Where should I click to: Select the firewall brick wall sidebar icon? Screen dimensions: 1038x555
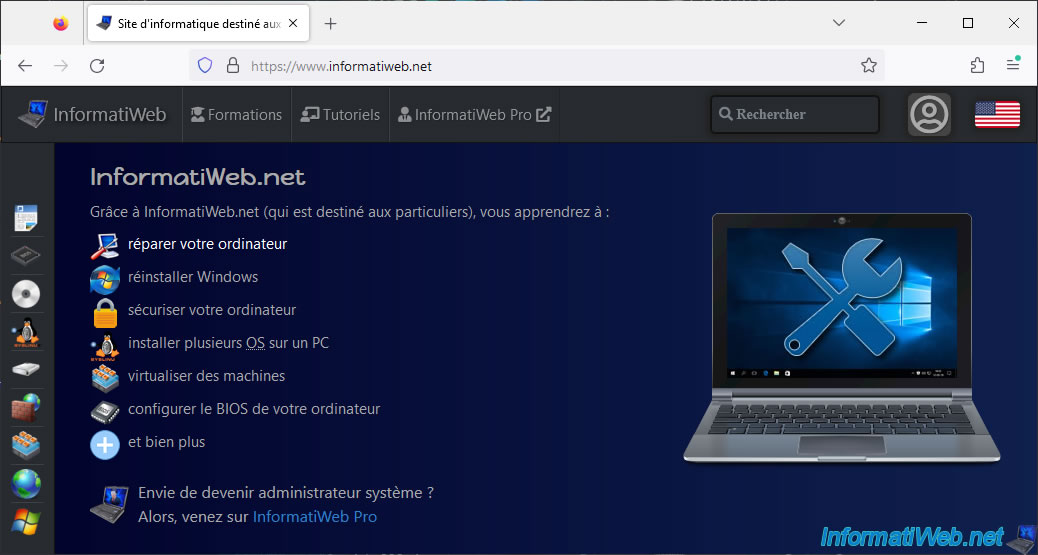tap(26, 408)
